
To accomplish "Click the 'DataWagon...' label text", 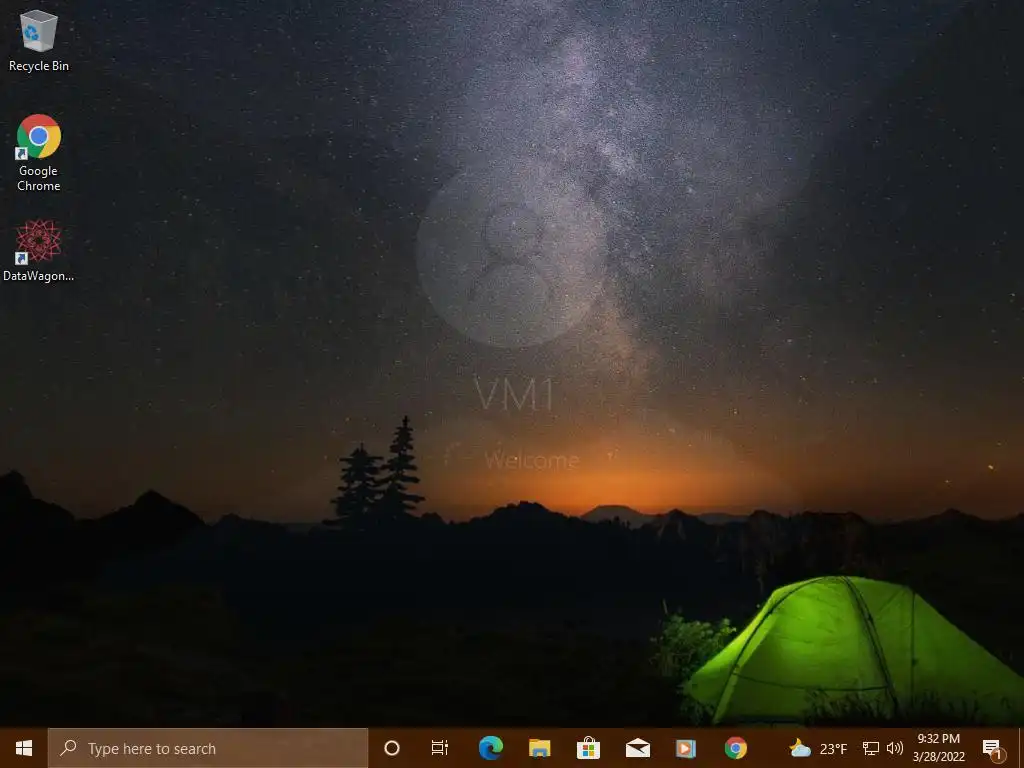I will (39, 276).
